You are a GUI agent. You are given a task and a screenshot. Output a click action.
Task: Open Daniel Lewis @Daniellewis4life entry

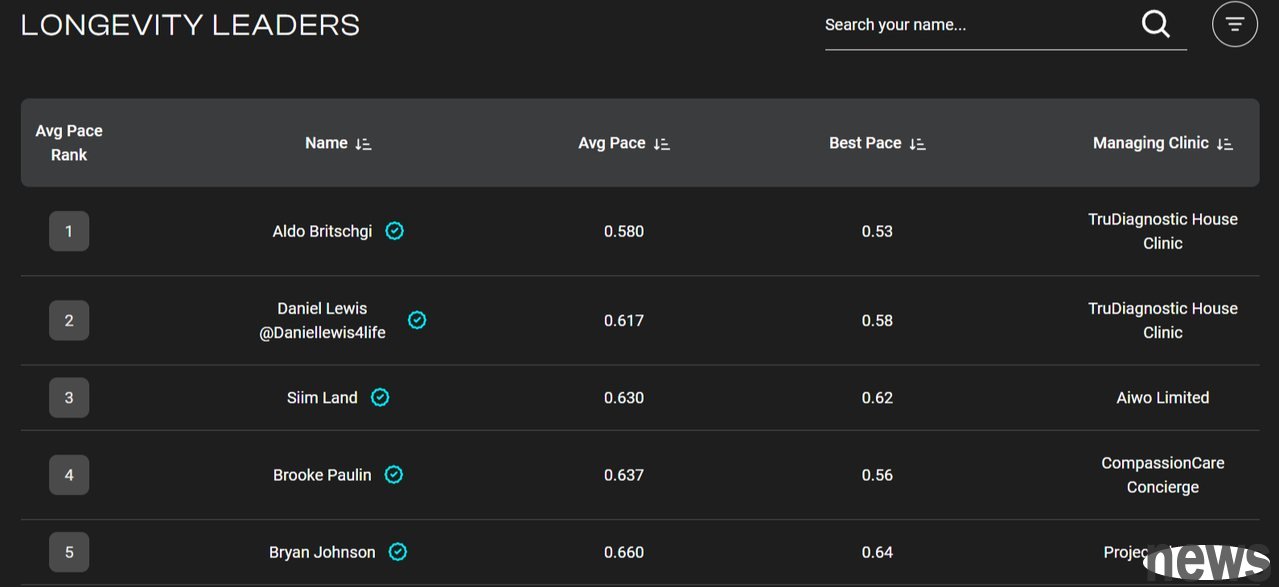(322, 320)
